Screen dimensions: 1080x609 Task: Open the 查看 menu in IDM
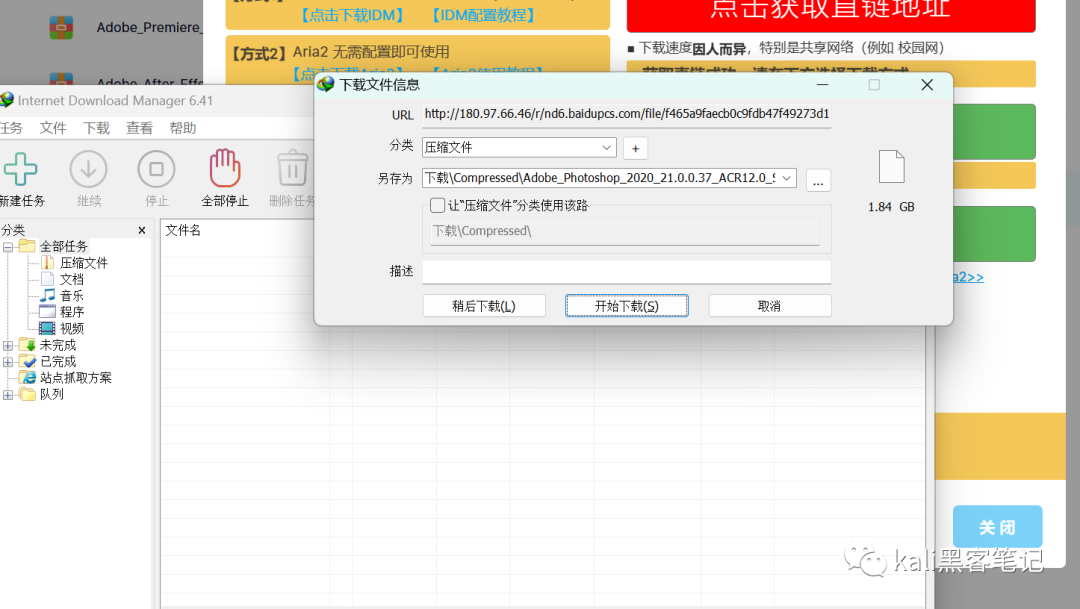(x=139, y=128)
